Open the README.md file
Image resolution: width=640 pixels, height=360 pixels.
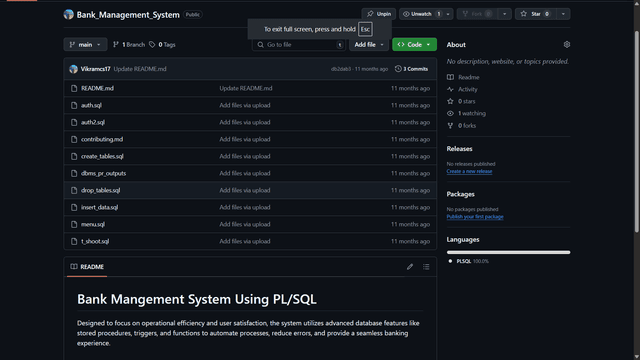[97, 88]
